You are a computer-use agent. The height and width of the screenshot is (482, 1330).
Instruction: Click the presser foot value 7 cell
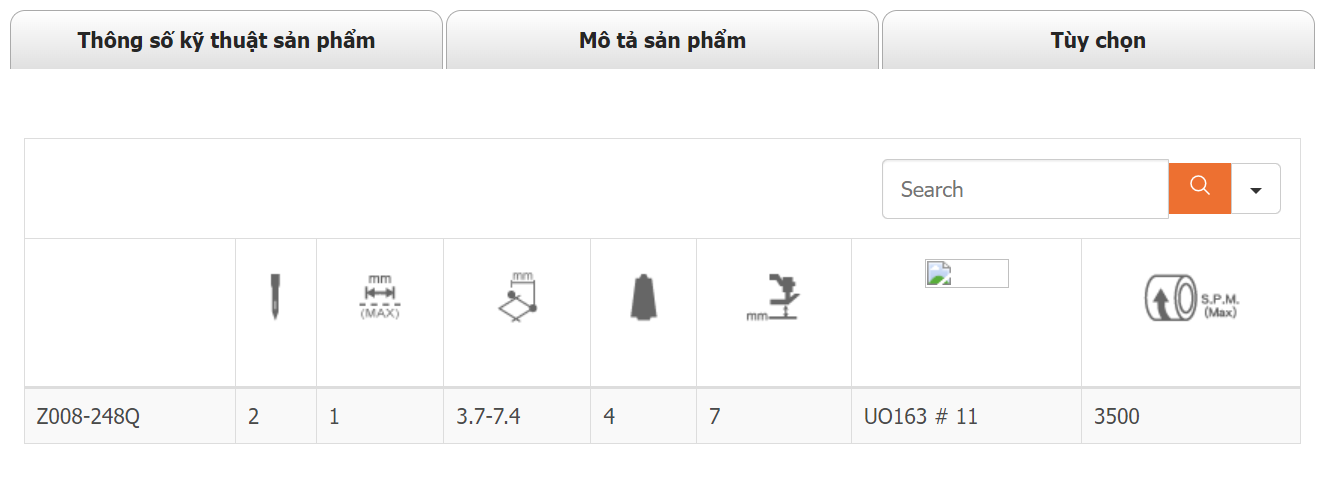pos(774,416)
